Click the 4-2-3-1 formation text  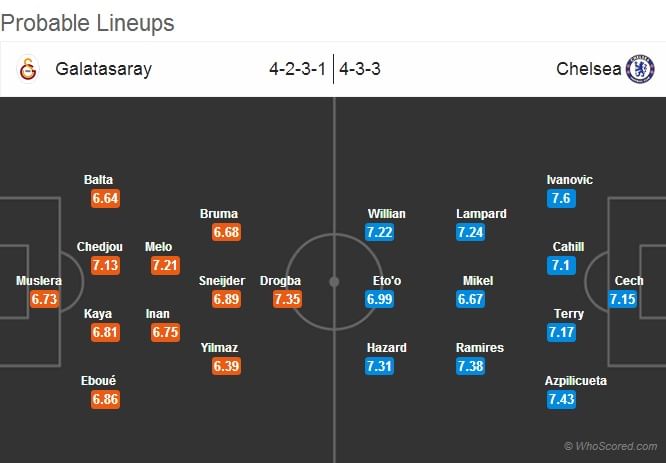297,70
